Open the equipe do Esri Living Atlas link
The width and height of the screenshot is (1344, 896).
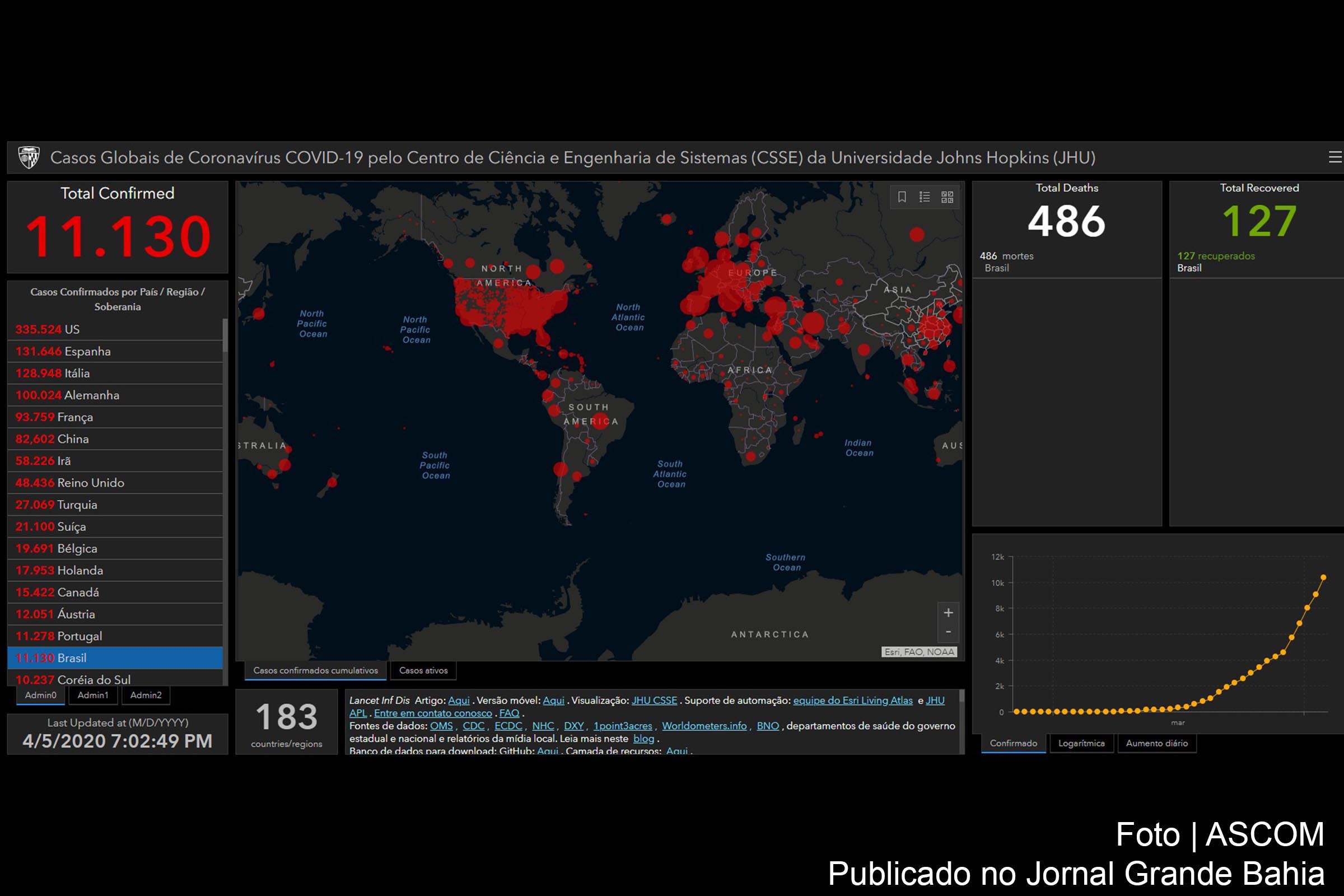(x=852, y=701)
